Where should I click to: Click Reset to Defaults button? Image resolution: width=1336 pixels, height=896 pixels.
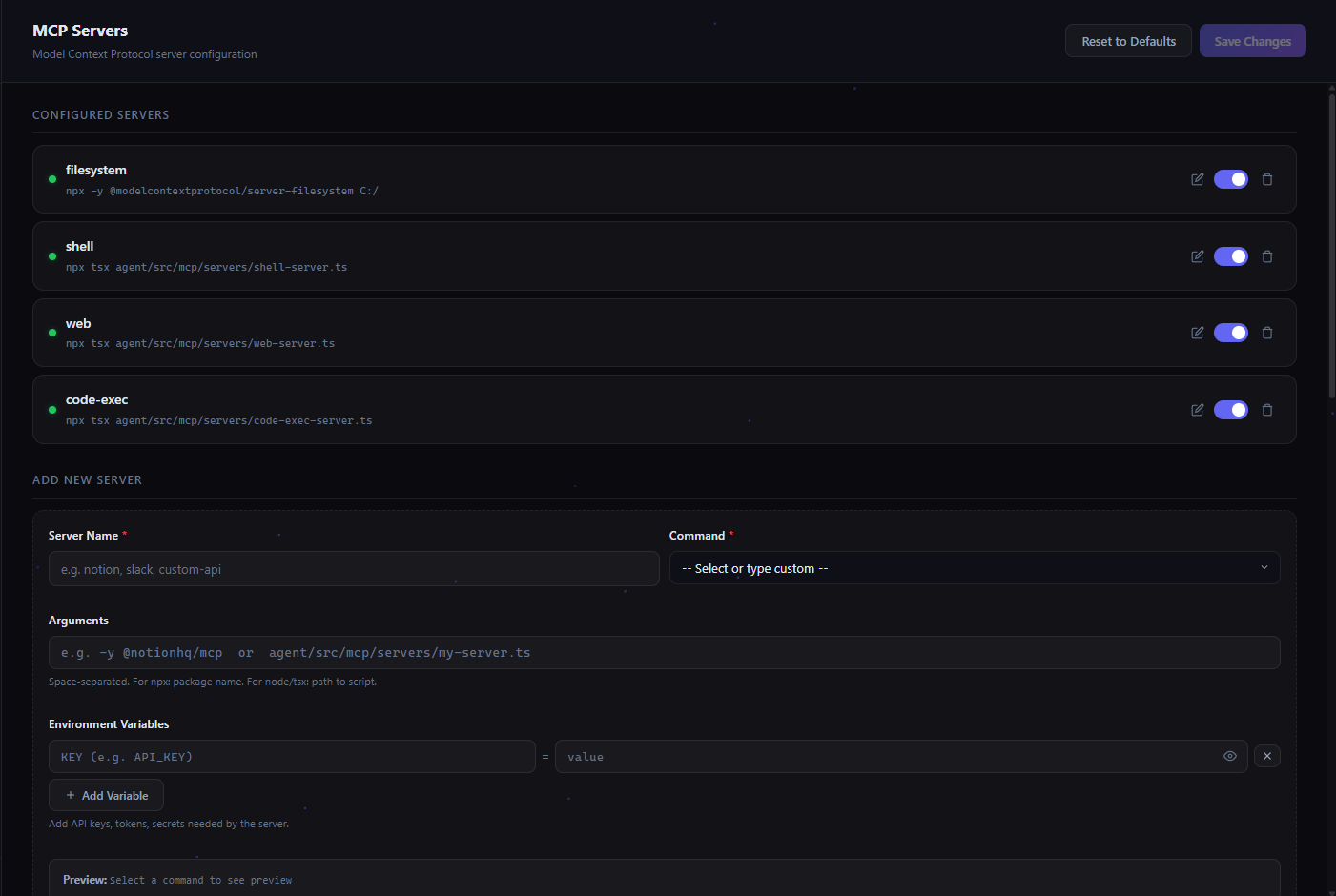[1128, 41]
